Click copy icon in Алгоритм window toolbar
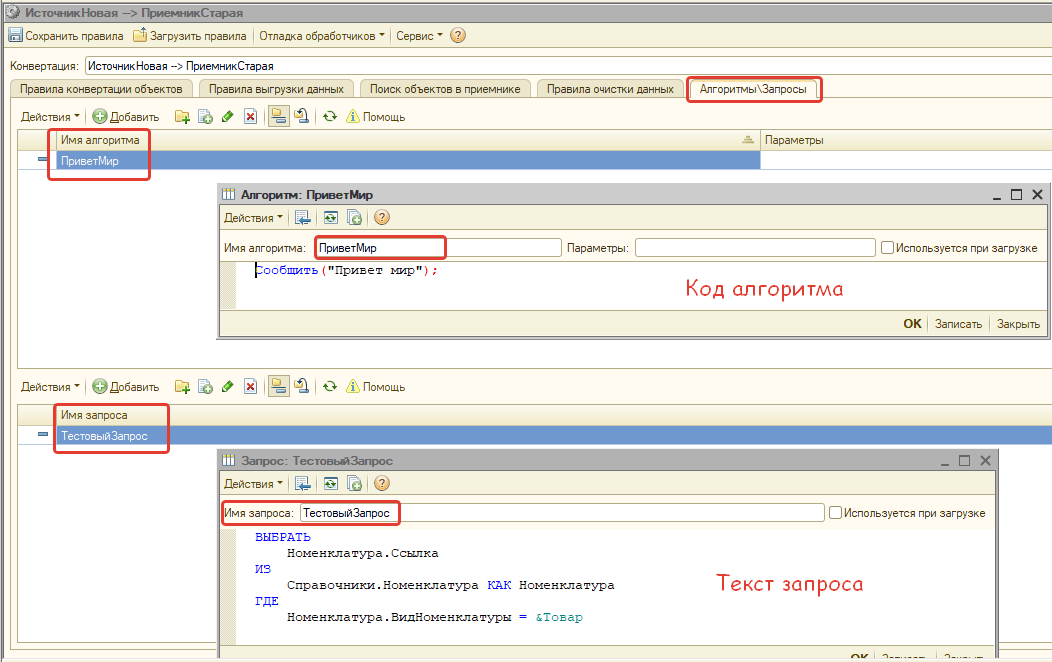 click(354, 217)
